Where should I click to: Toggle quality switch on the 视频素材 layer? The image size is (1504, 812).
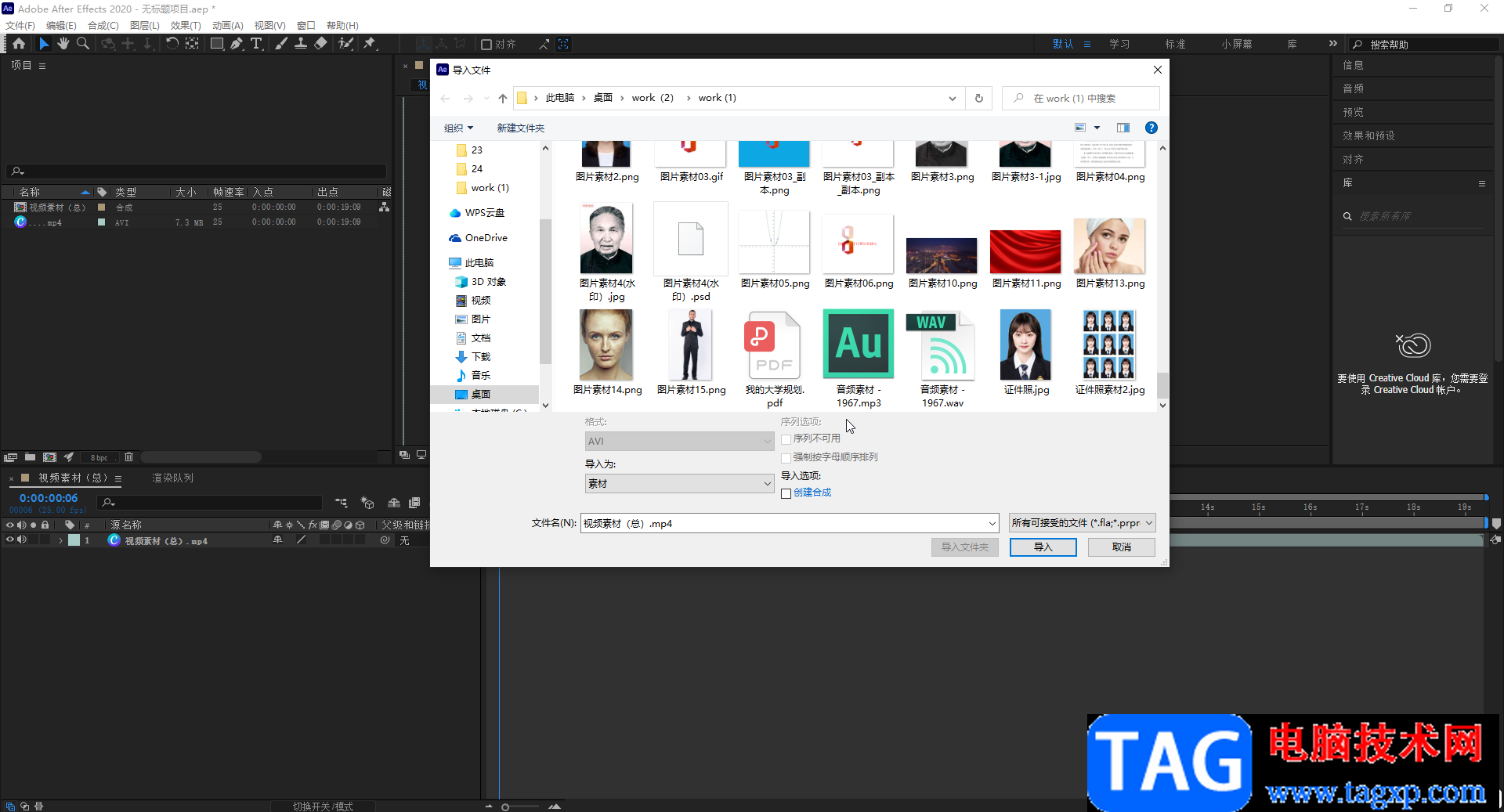(x=301, y=540)
